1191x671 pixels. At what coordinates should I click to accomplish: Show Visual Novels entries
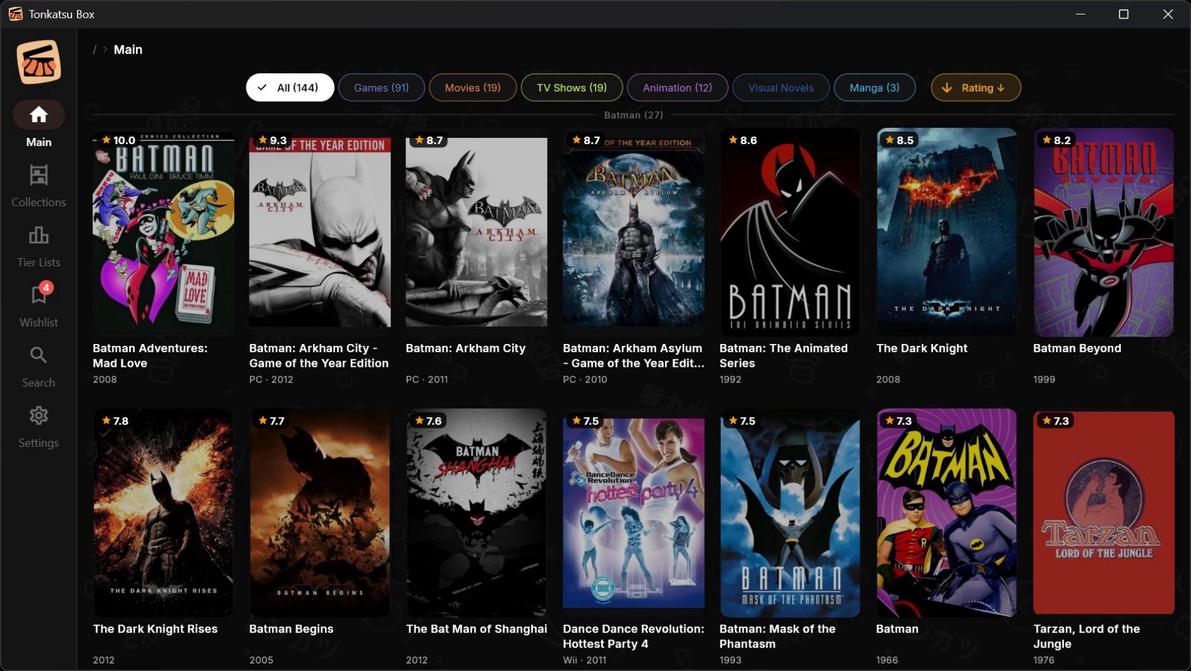point(780,88)
